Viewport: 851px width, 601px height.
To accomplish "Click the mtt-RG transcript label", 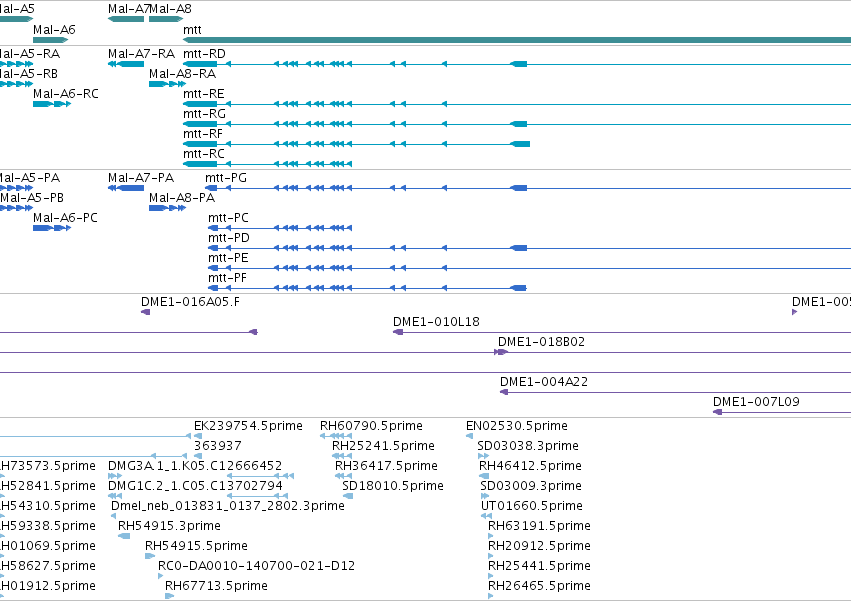I will point(204,114).
